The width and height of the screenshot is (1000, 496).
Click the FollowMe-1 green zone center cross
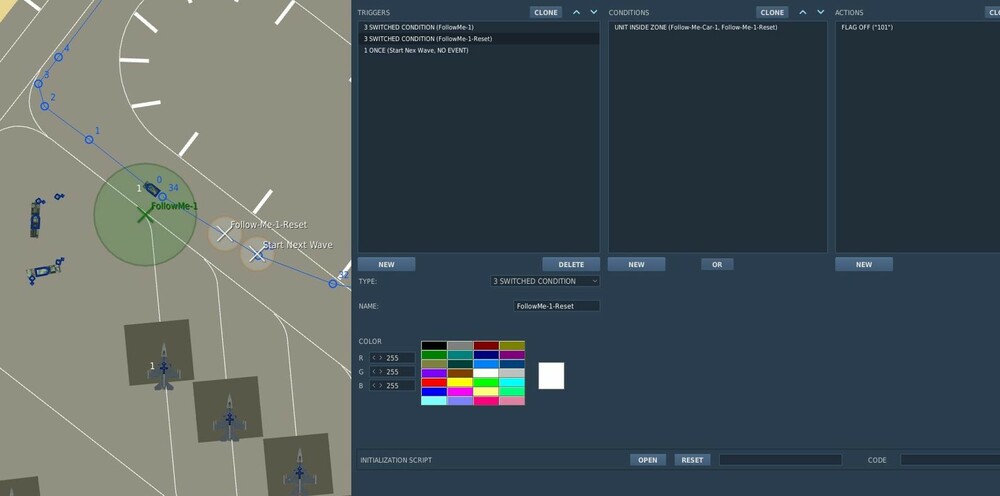145,215
